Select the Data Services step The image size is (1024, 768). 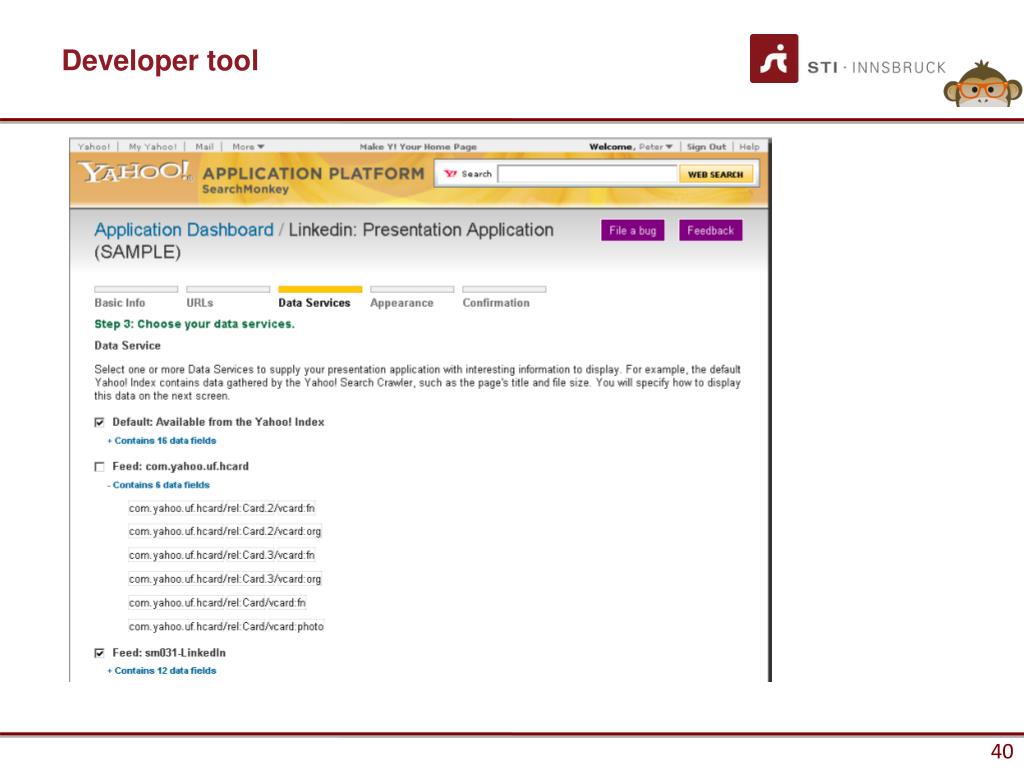[x=314, y=303]
